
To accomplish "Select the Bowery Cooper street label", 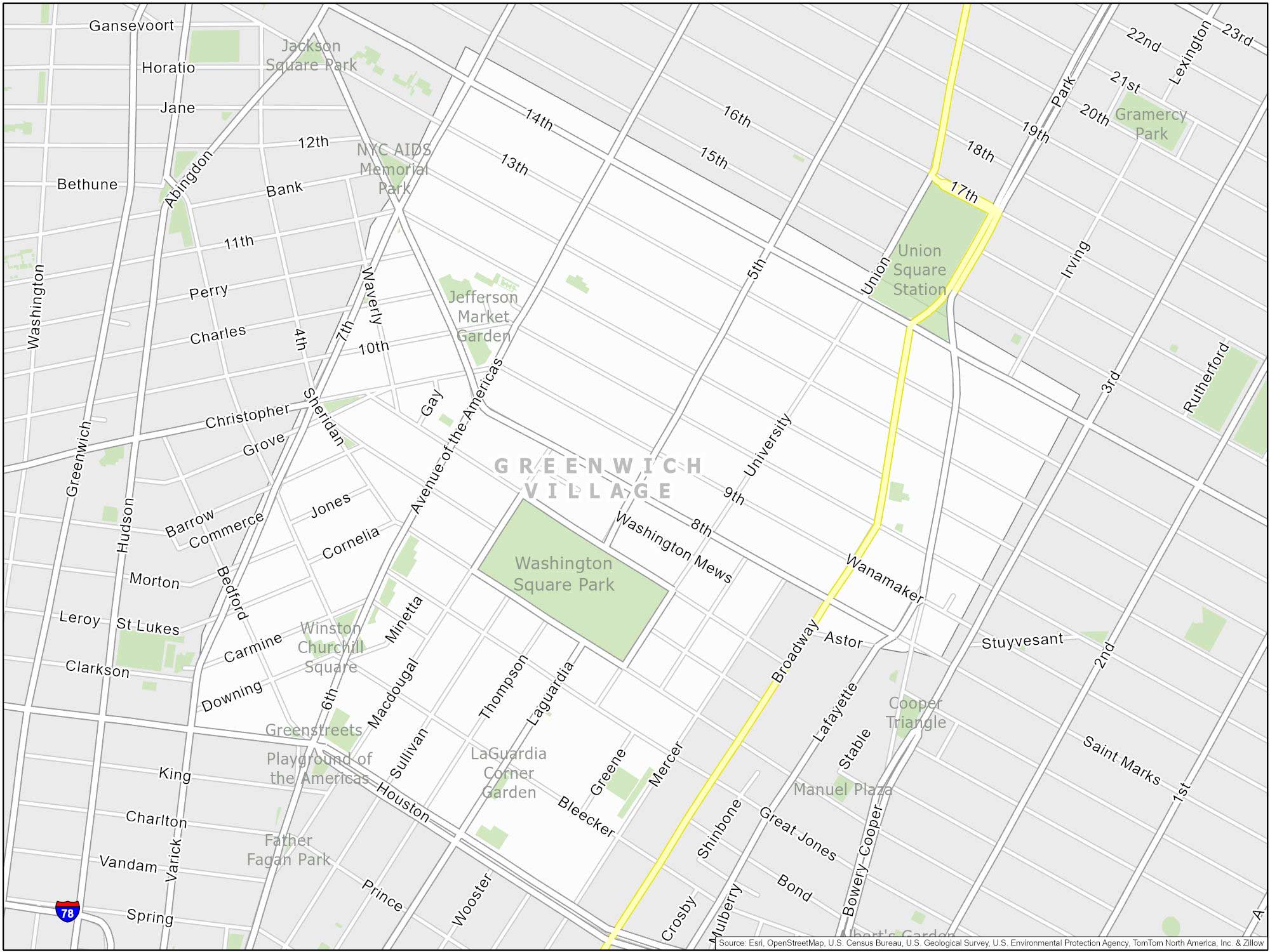I will 862,861.
